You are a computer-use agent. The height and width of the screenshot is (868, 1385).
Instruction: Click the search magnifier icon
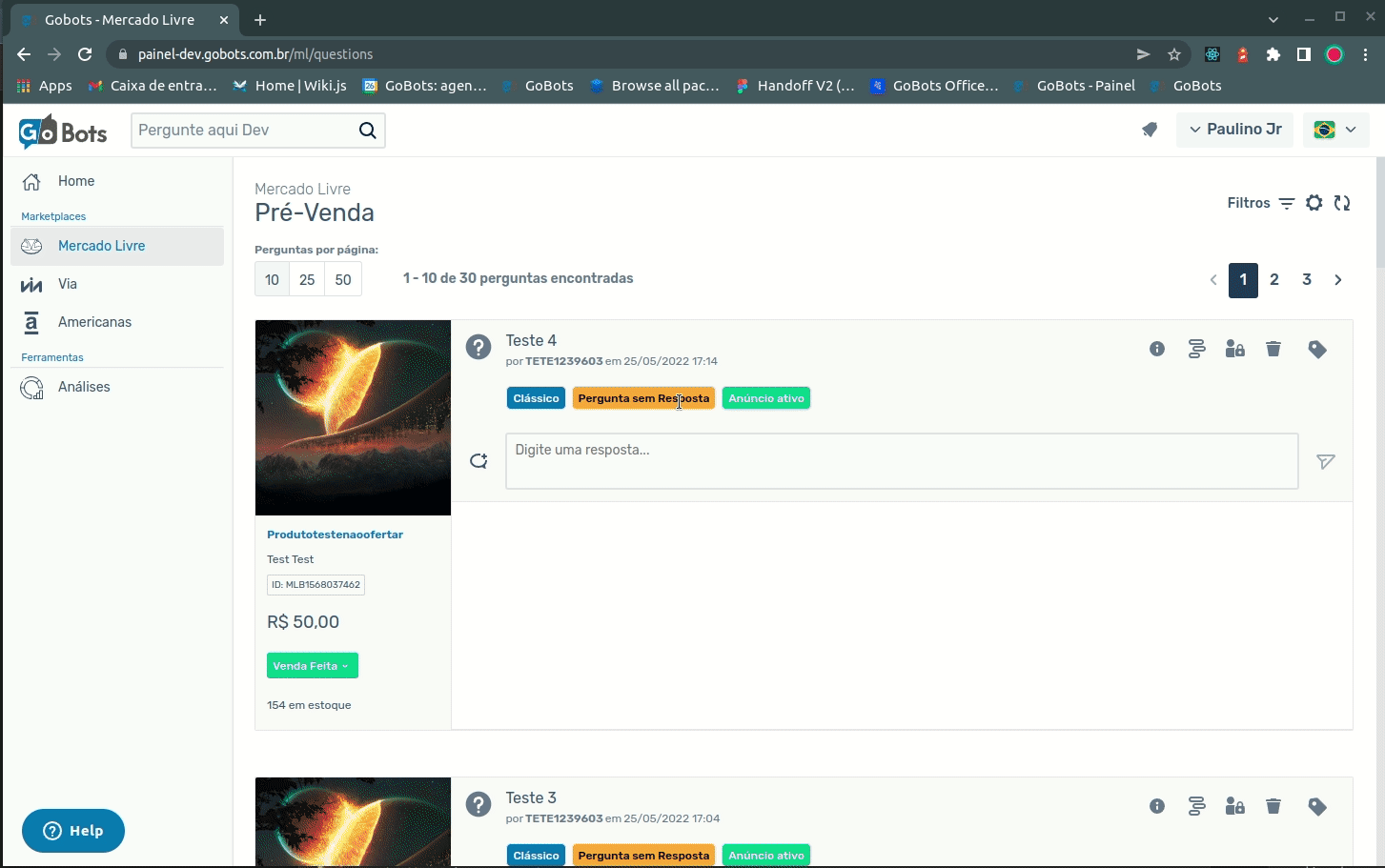coord(367,131)
